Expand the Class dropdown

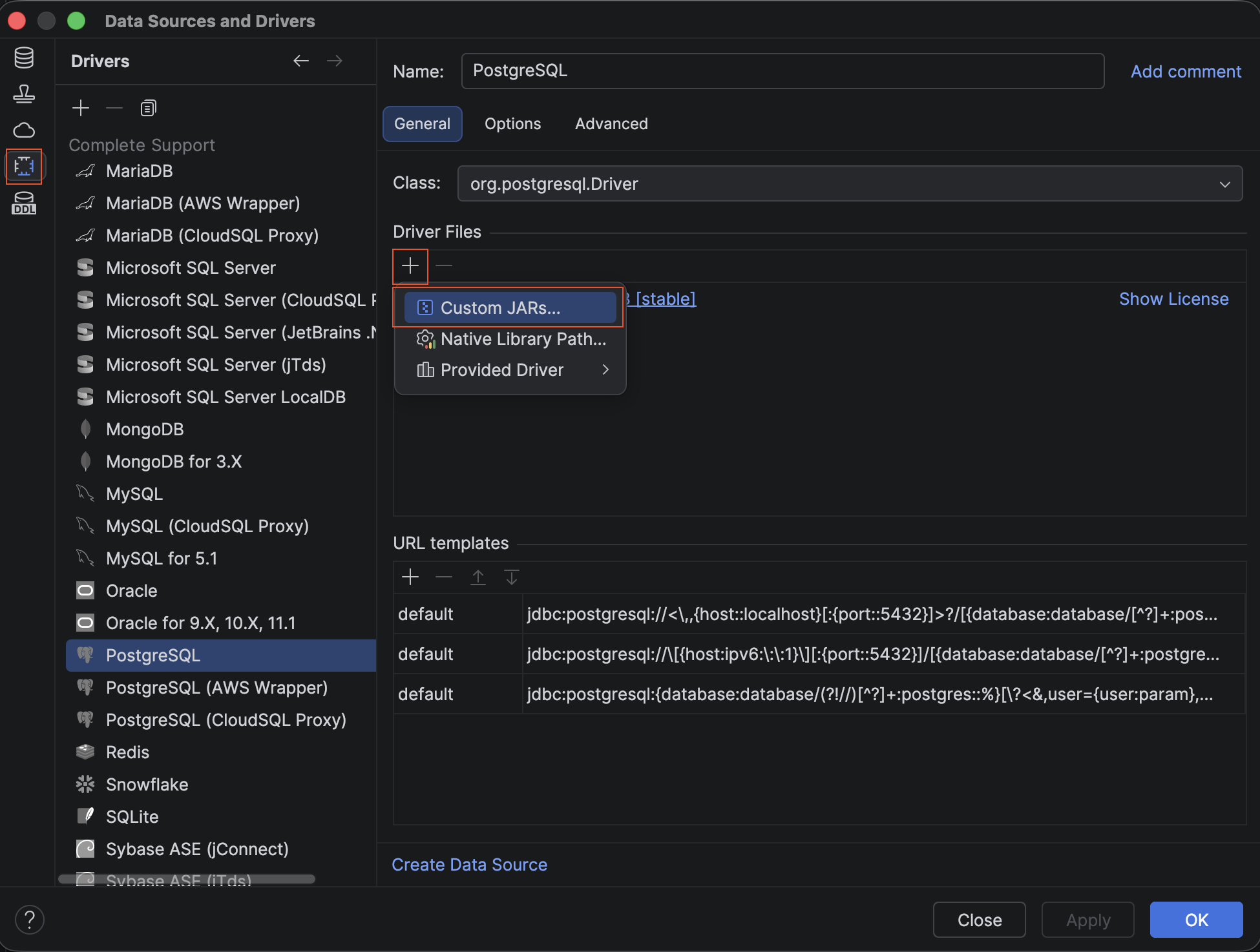[1224, 184]
